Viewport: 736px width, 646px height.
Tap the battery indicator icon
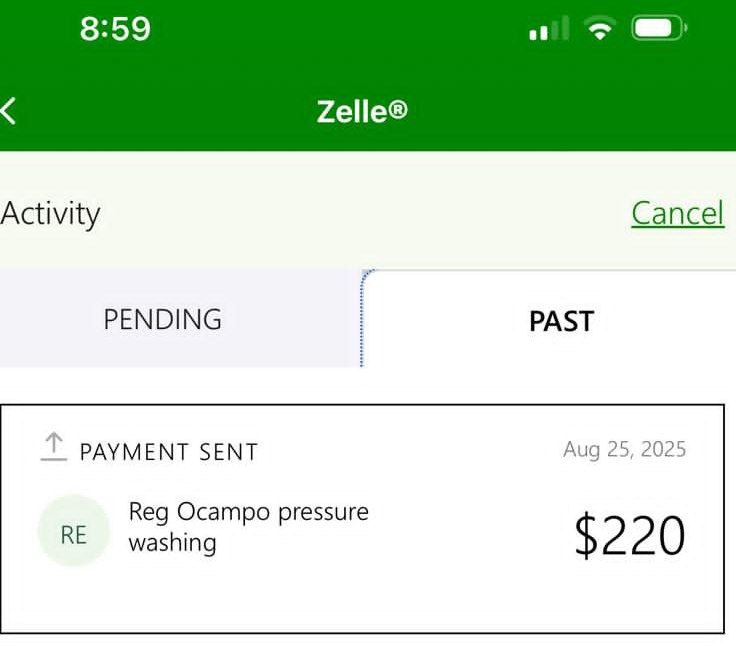point(658,29)
